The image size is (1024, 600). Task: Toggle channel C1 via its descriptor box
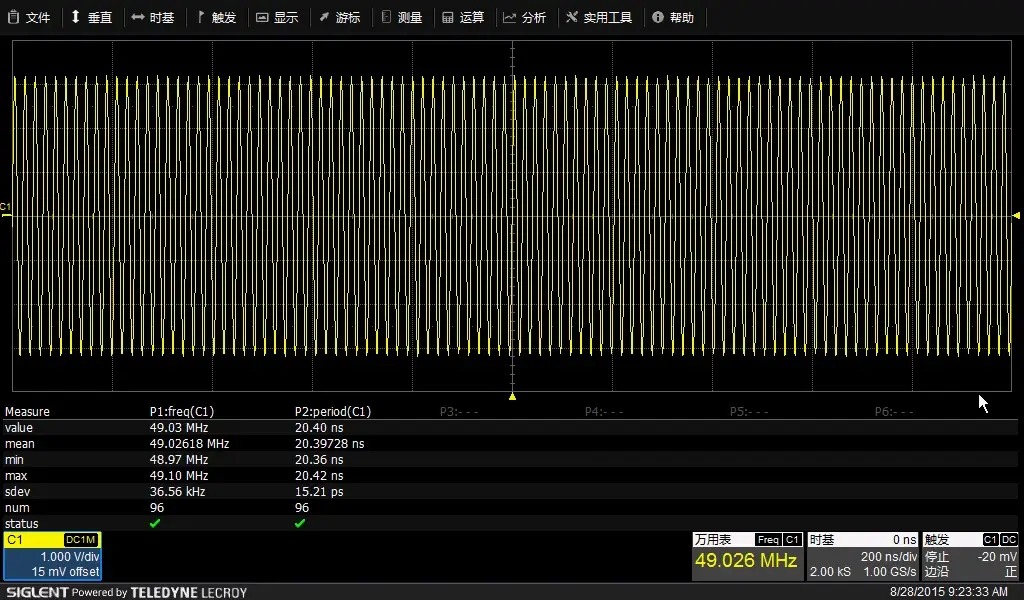click(x=52, y=557)
